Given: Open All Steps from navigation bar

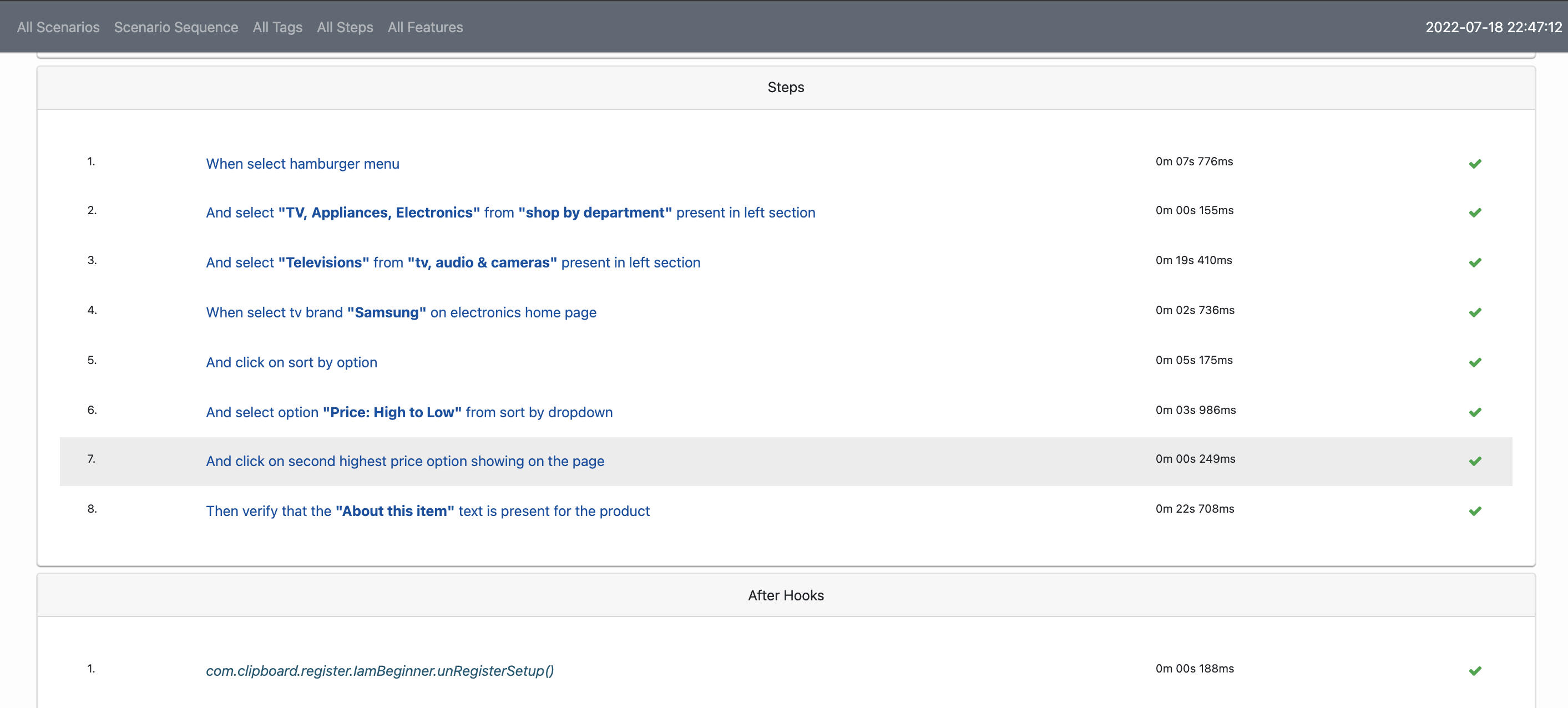Looking at the screenshot, I should pyautogui.click(x=345, y=27).
